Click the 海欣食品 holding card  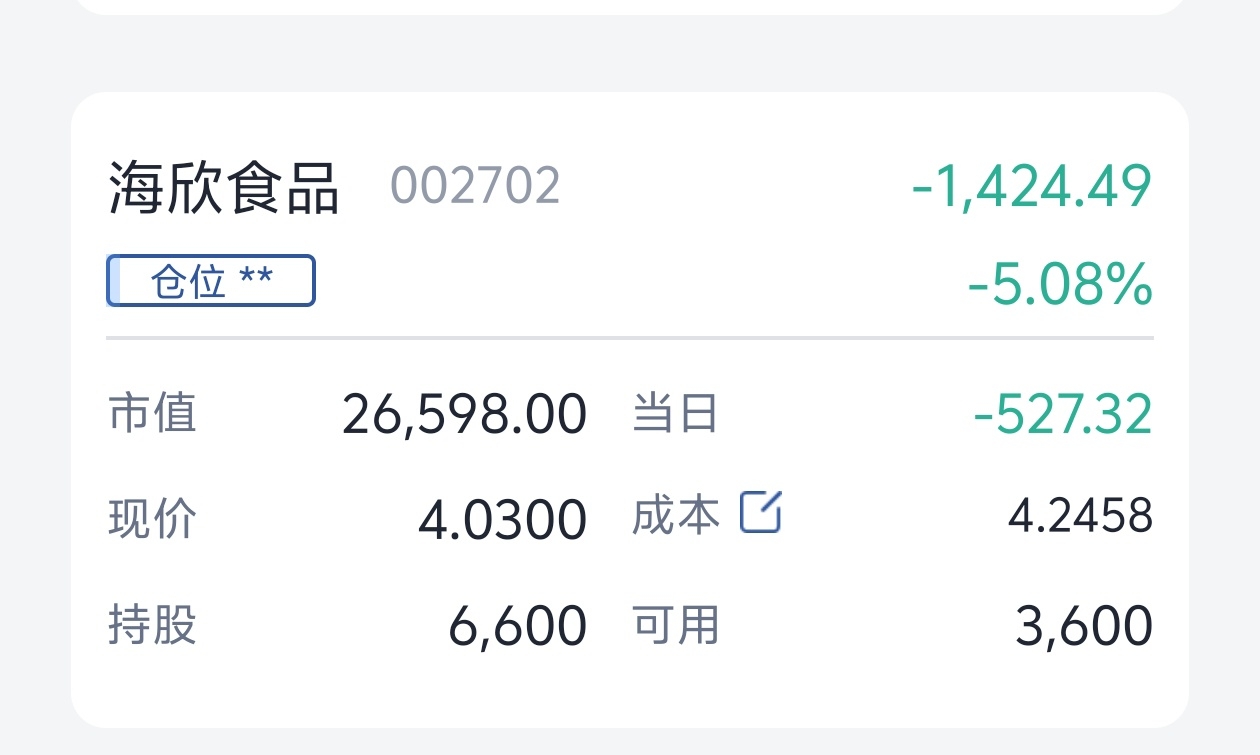[x=630, y=400]
